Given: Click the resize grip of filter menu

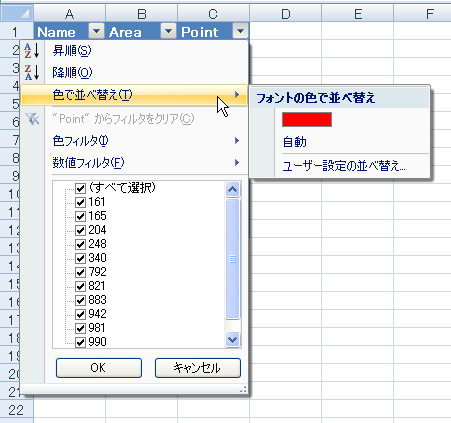Looking at the screenshot, I should click(x=243, y=389).
